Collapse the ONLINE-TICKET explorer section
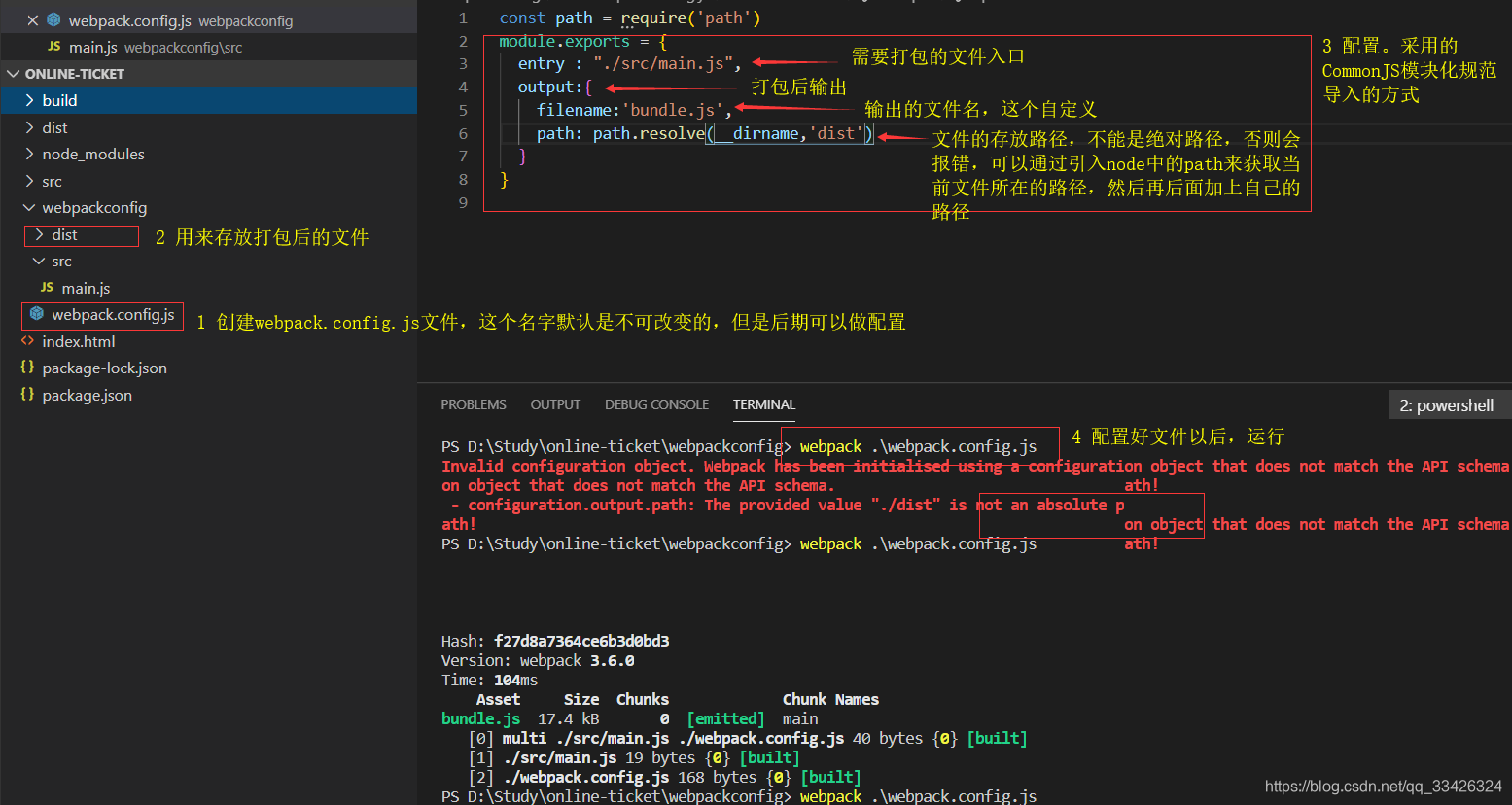 (x=14, y=74)
